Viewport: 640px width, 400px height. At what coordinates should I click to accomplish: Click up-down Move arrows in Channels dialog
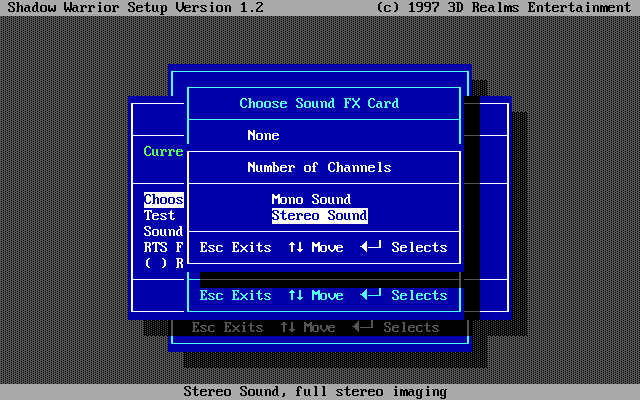tap(296, 247)
